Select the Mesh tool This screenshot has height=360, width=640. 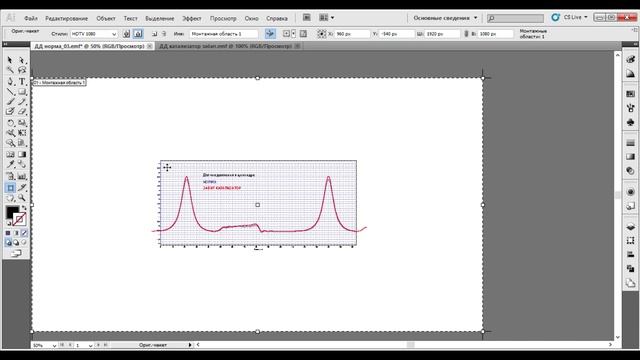click(x=10, y=154)
